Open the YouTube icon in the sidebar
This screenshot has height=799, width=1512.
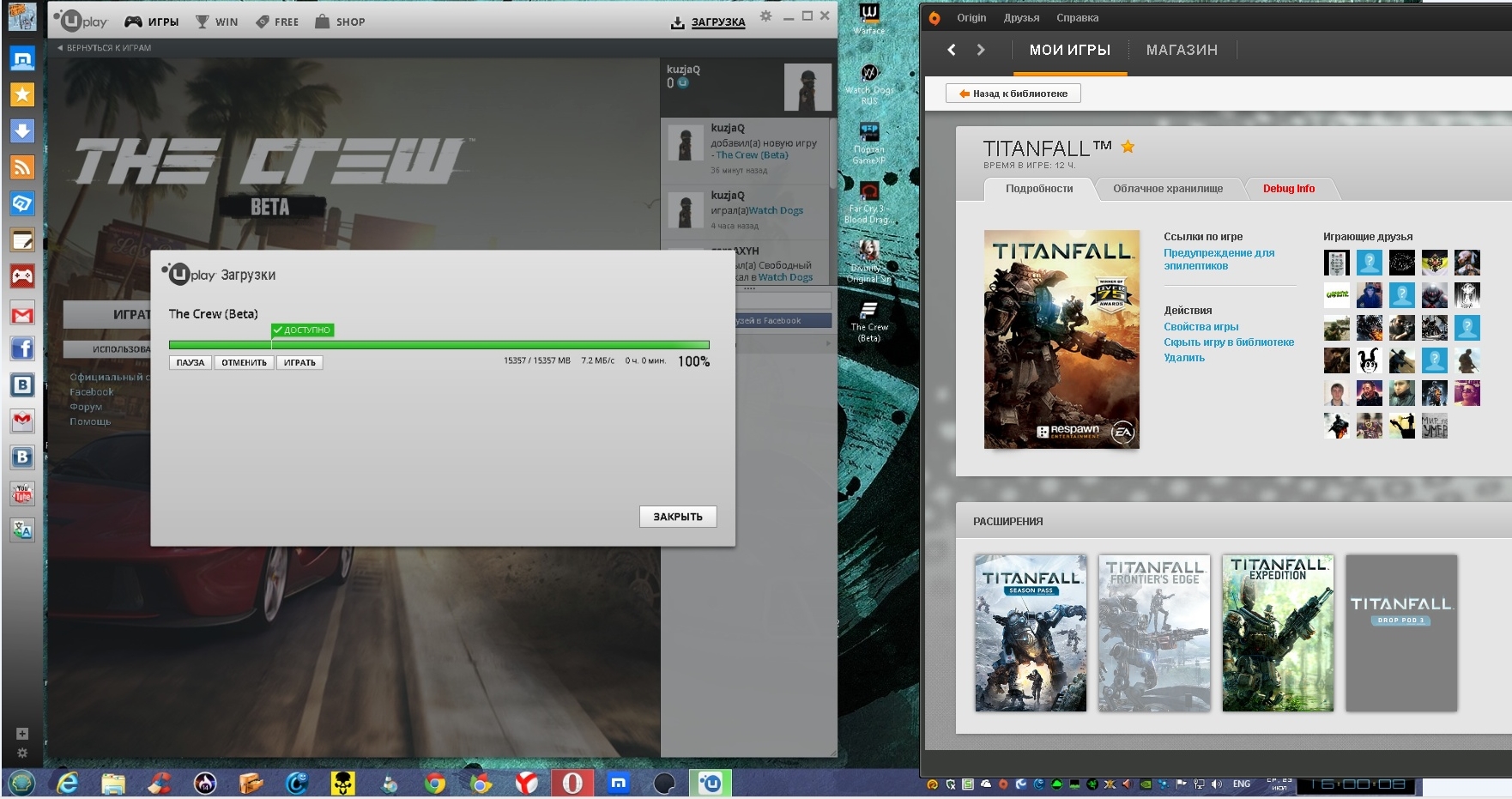22,493
